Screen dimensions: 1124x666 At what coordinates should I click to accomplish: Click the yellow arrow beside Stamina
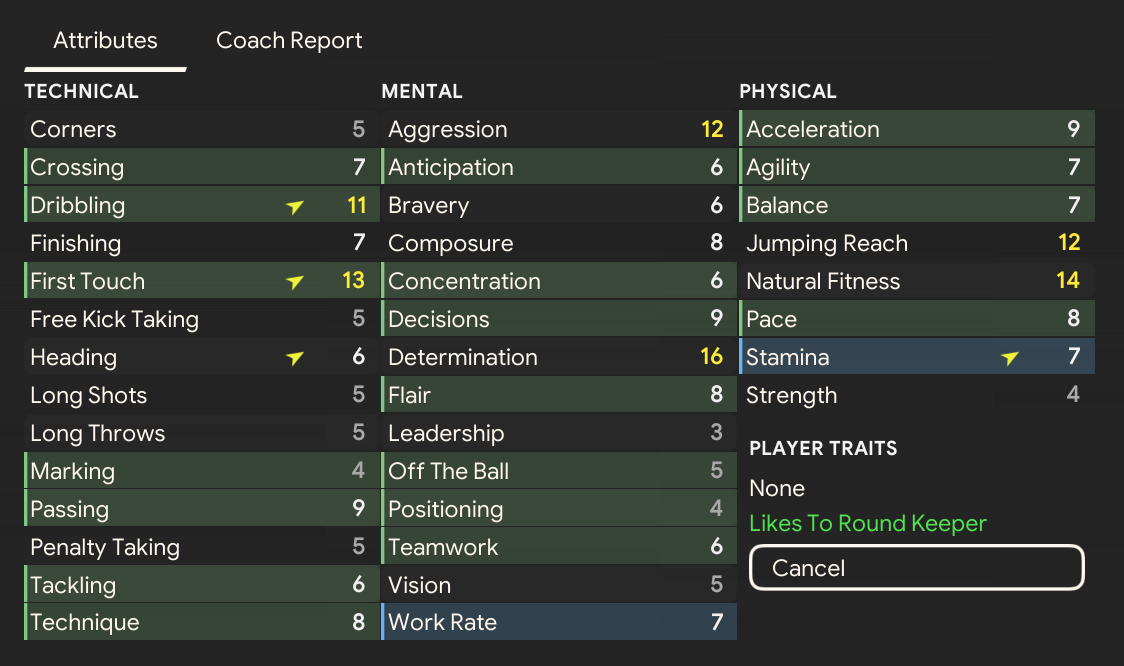[1010, 358]
